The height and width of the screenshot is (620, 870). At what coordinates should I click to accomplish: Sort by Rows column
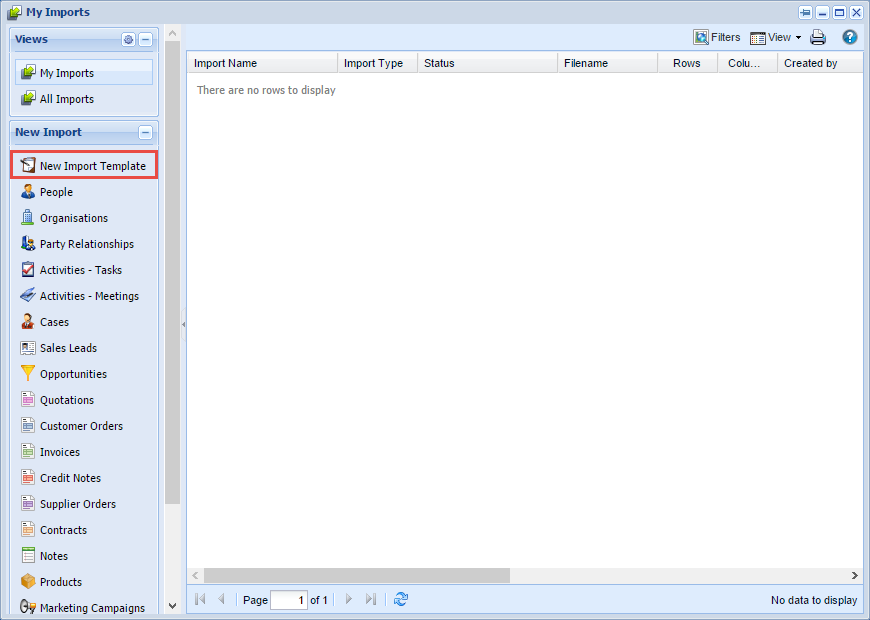tap(687, 63)
